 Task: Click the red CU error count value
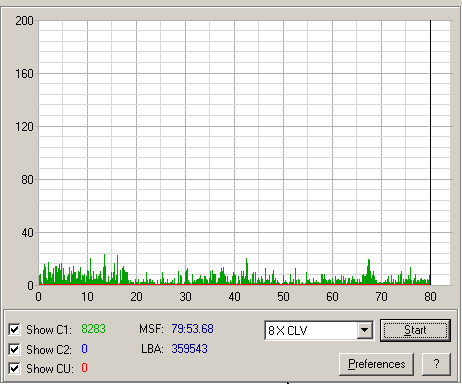coord(84,368)
